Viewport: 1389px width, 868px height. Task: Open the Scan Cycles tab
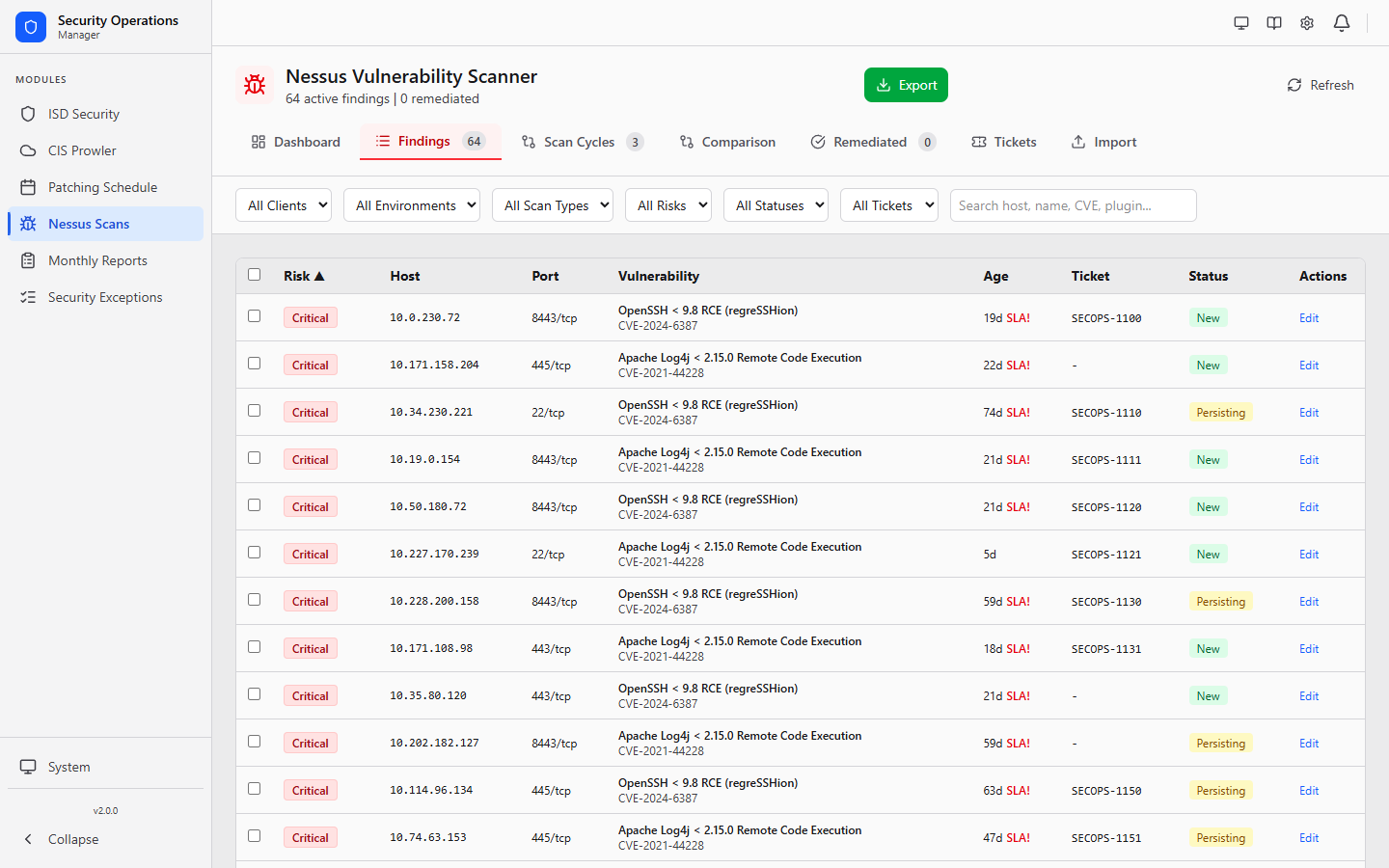[x=582, y=142]
